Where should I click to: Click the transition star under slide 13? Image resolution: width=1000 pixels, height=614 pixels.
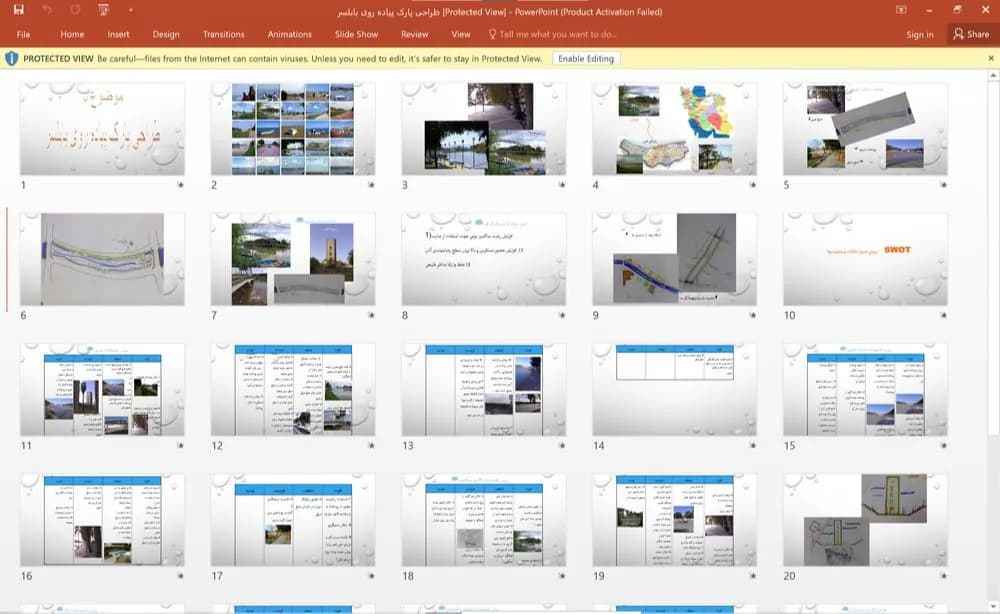coord(562,446)
